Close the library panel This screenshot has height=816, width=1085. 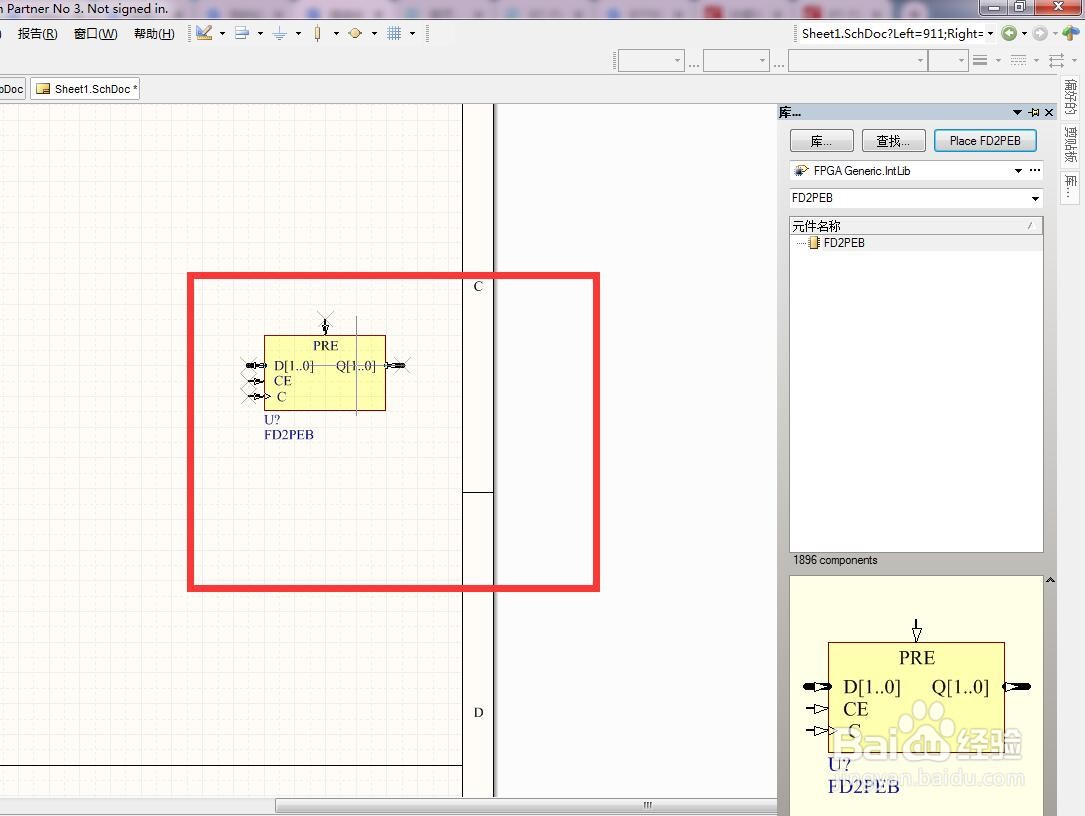pyautogui.click(x=1049, y=112)
